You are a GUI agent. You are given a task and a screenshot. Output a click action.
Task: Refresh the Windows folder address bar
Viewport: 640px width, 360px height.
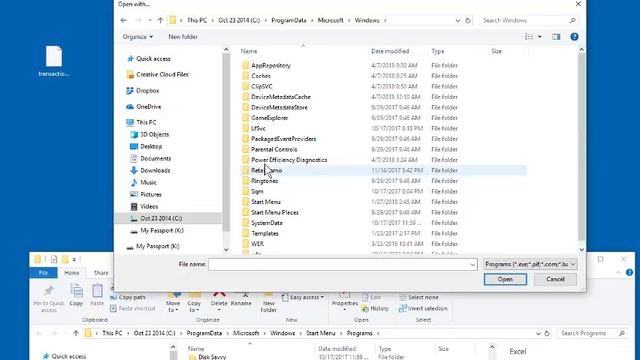(x=468, y=20)
